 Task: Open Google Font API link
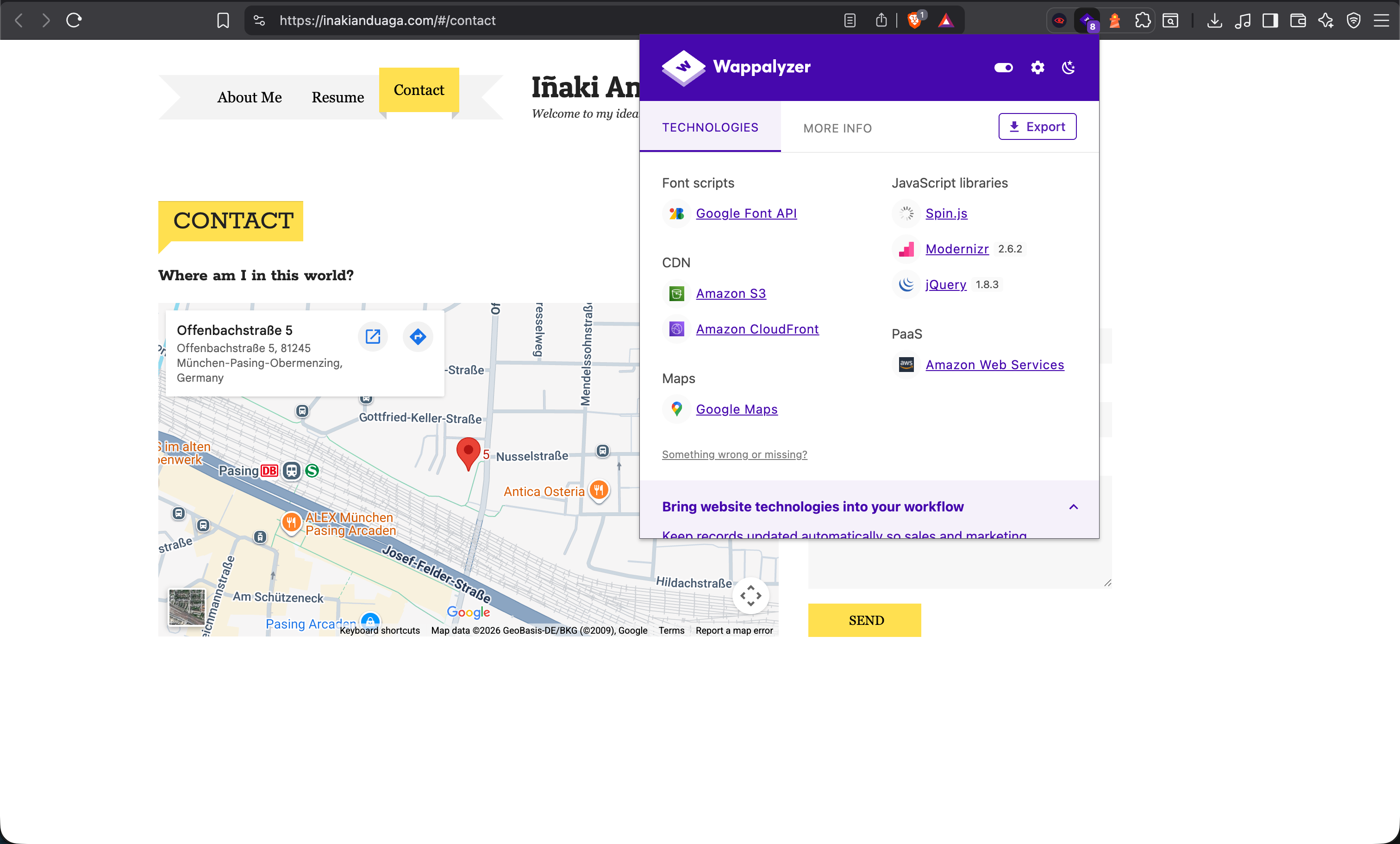pyautogui.click(x=746, y=213)
